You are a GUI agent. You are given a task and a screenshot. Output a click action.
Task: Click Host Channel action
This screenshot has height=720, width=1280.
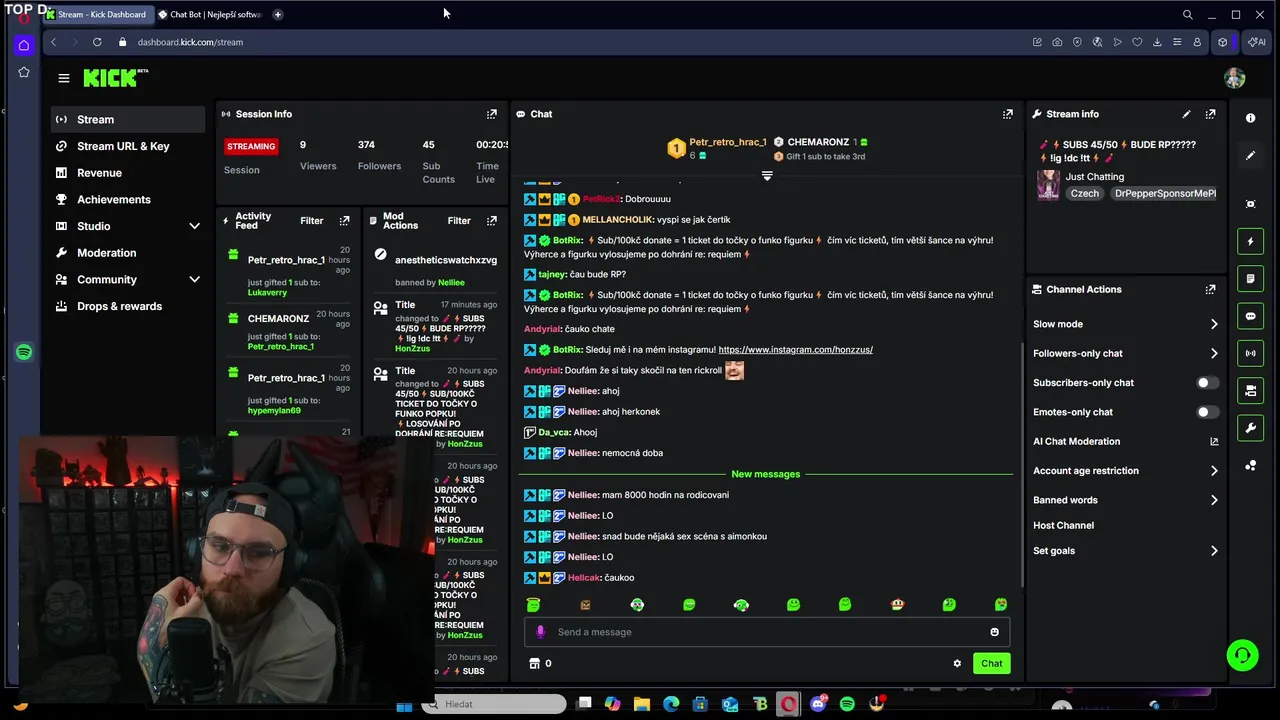pos(1063,525)
